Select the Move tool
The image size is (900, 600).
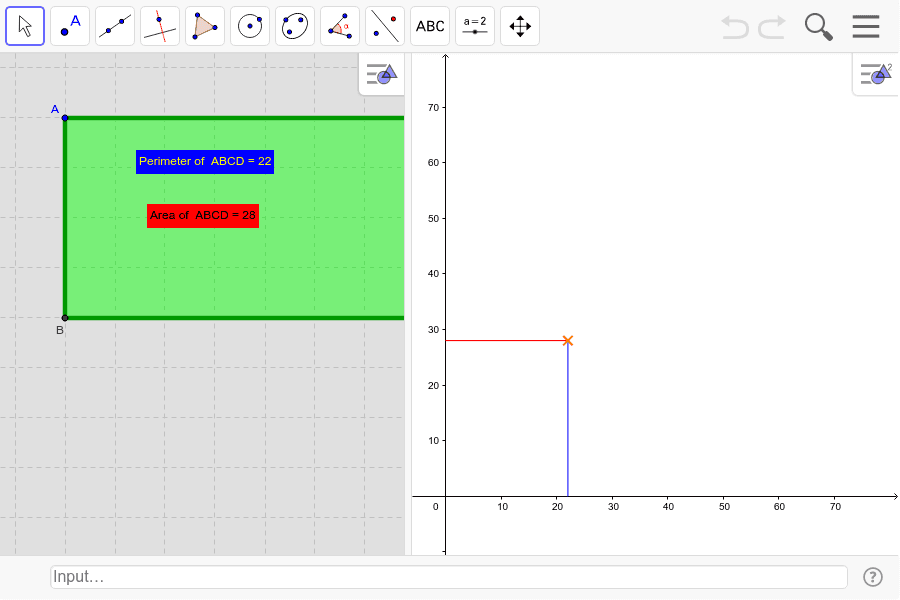(x=24, y=25)
